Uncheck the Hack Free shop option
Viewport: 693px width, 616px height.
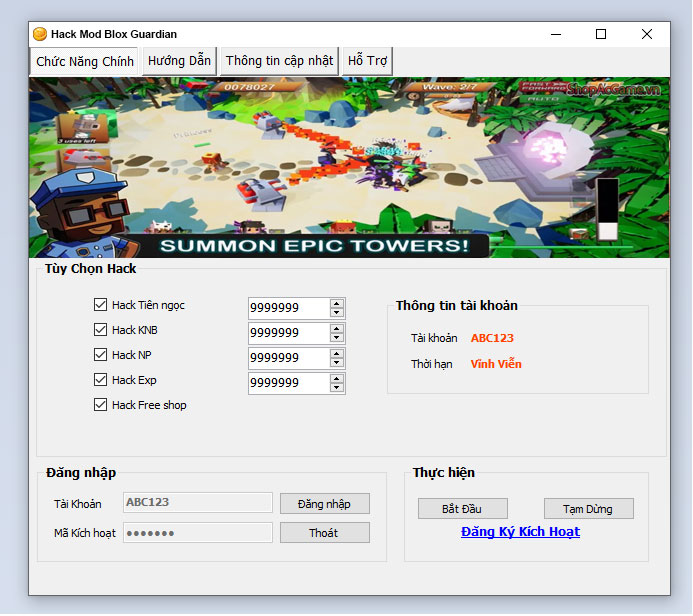coord(100,405)
